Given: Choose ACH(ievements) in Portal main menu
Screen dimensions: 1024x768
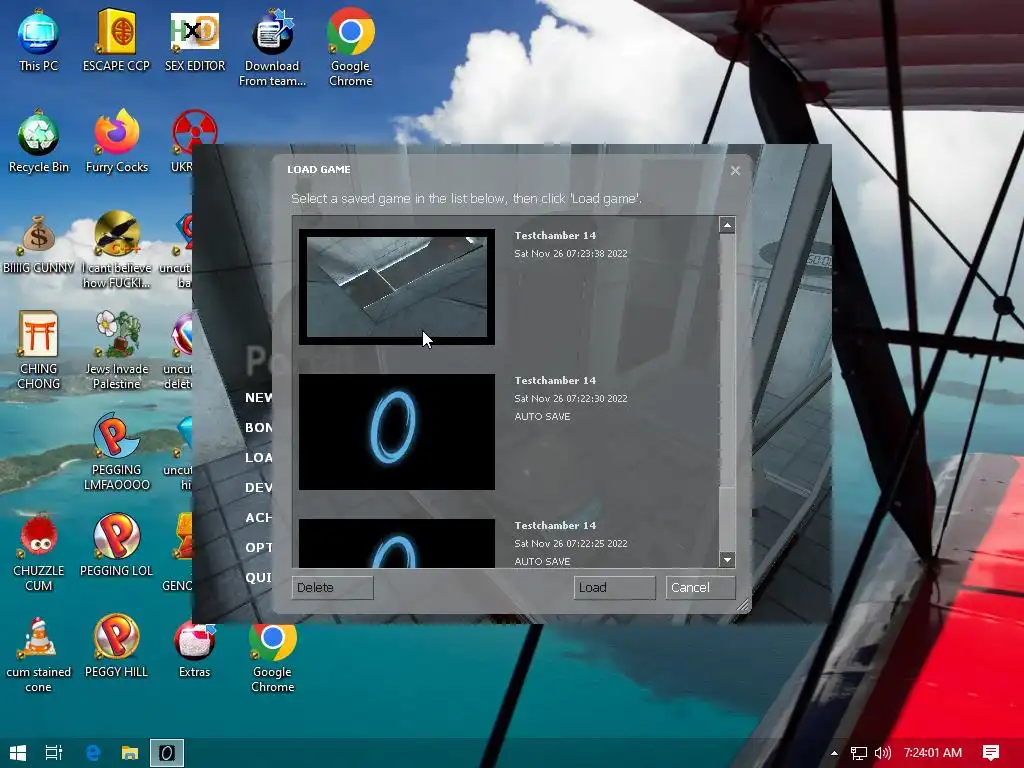Looking at the screenshot, I should (259, 518).
